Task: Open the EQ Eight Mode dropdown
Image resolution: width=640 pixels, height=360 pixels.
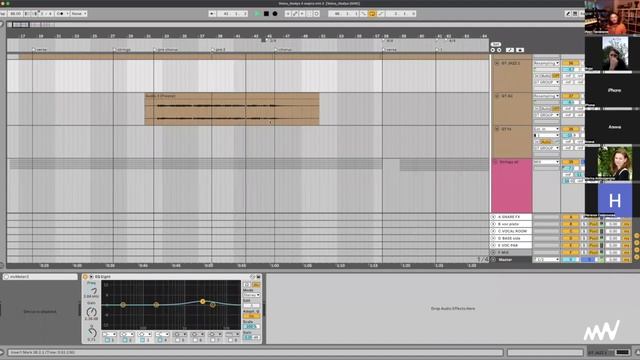Action: pyautogui.click(x=251, y=295)
